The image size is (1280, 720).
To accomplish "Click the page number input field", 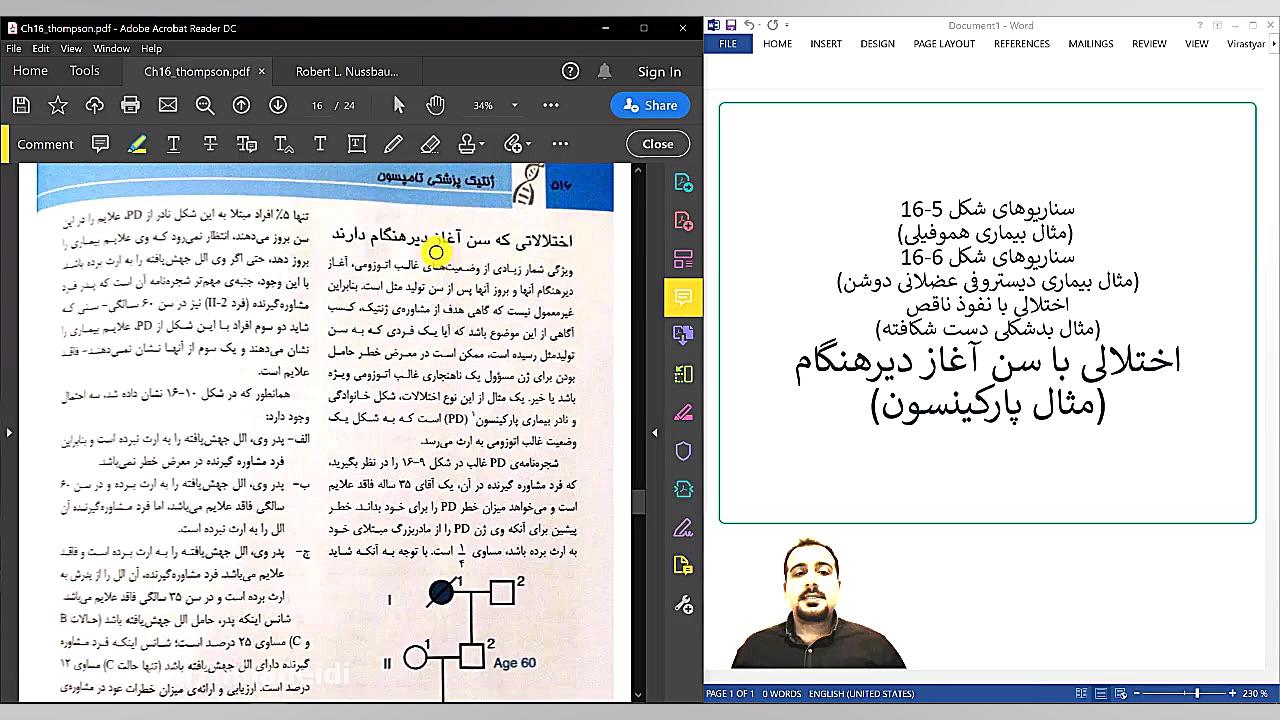I will [317, 105].
